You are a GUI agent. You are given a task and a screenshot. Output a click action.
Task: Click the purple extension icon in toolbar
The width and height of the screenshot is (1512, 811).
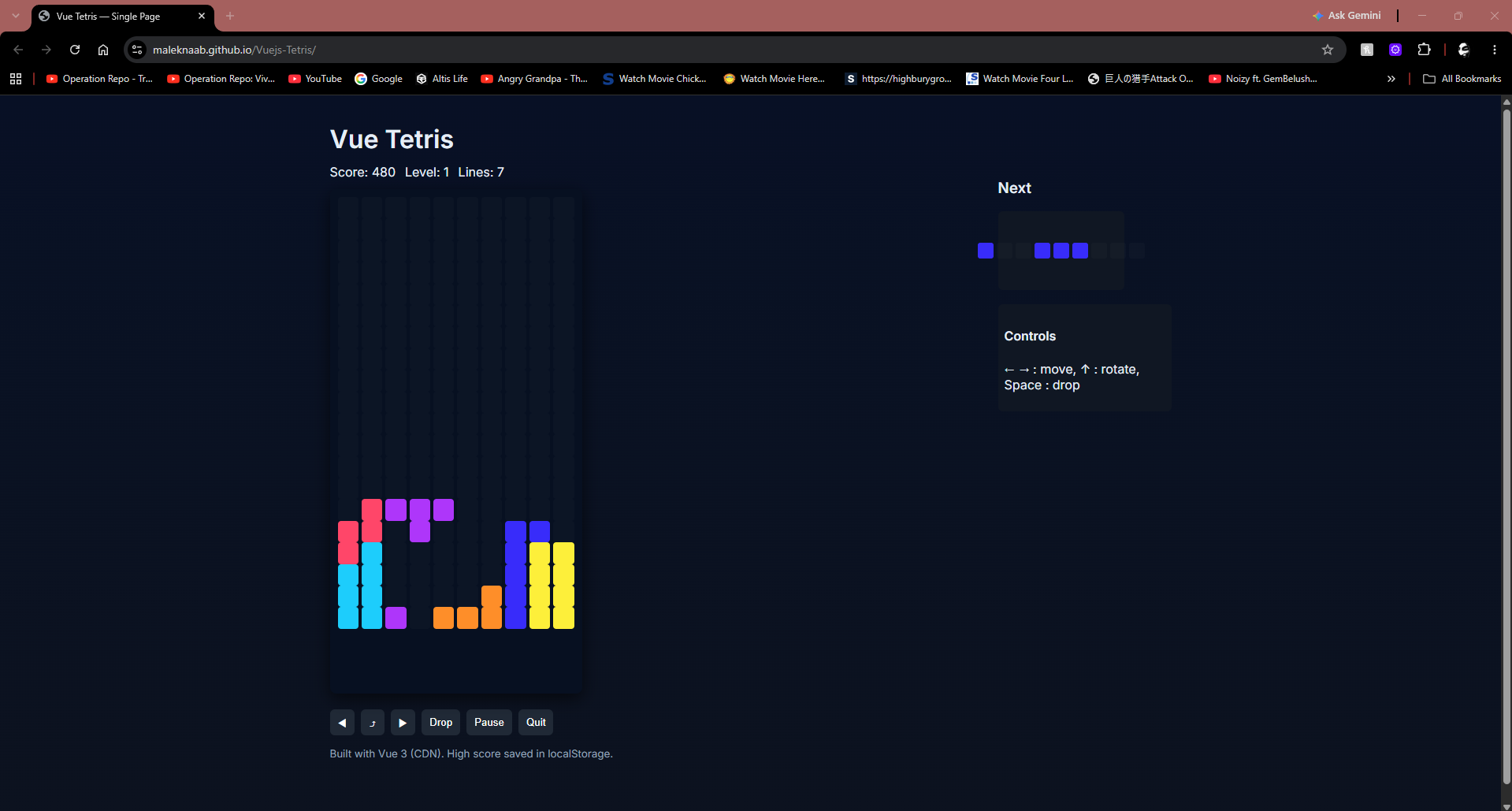tap(1395, 50)
